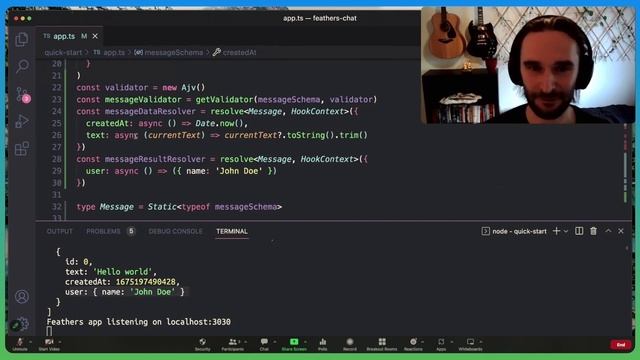
Task: Open Zoom Security options
Action: [202, 344]
